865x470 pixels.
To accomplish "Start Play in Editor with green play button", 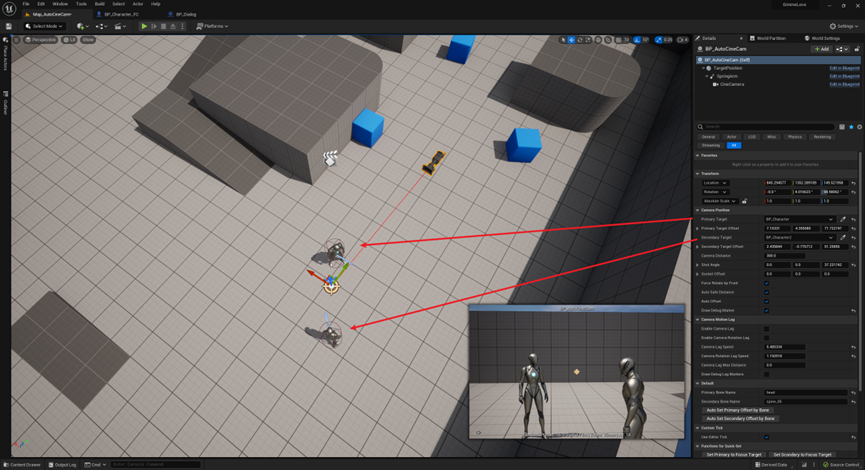I will pyautogui.click(x=144, y=26).
